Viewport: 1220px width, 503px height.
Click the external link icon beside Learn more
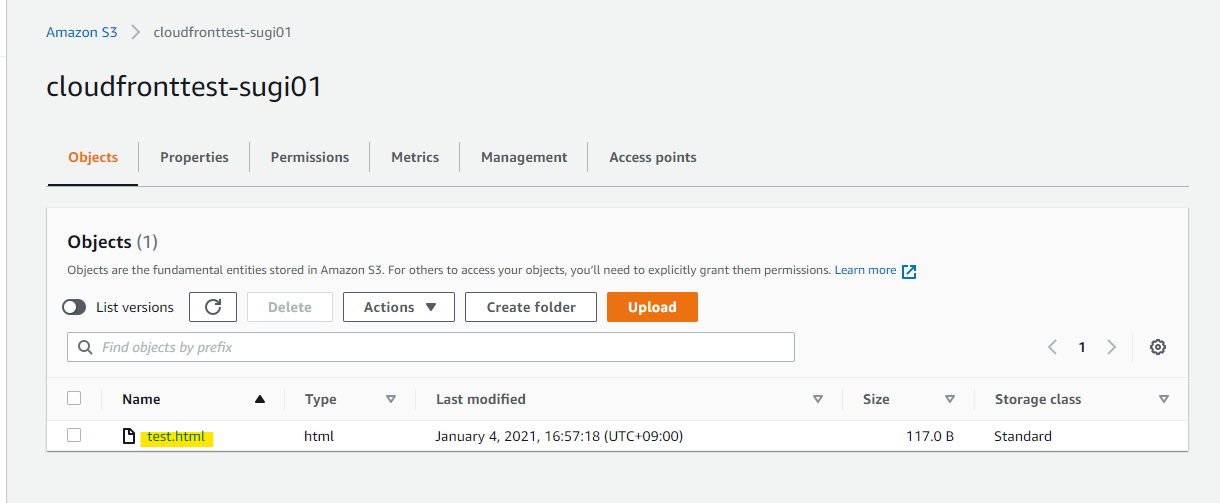coord(909,271)
